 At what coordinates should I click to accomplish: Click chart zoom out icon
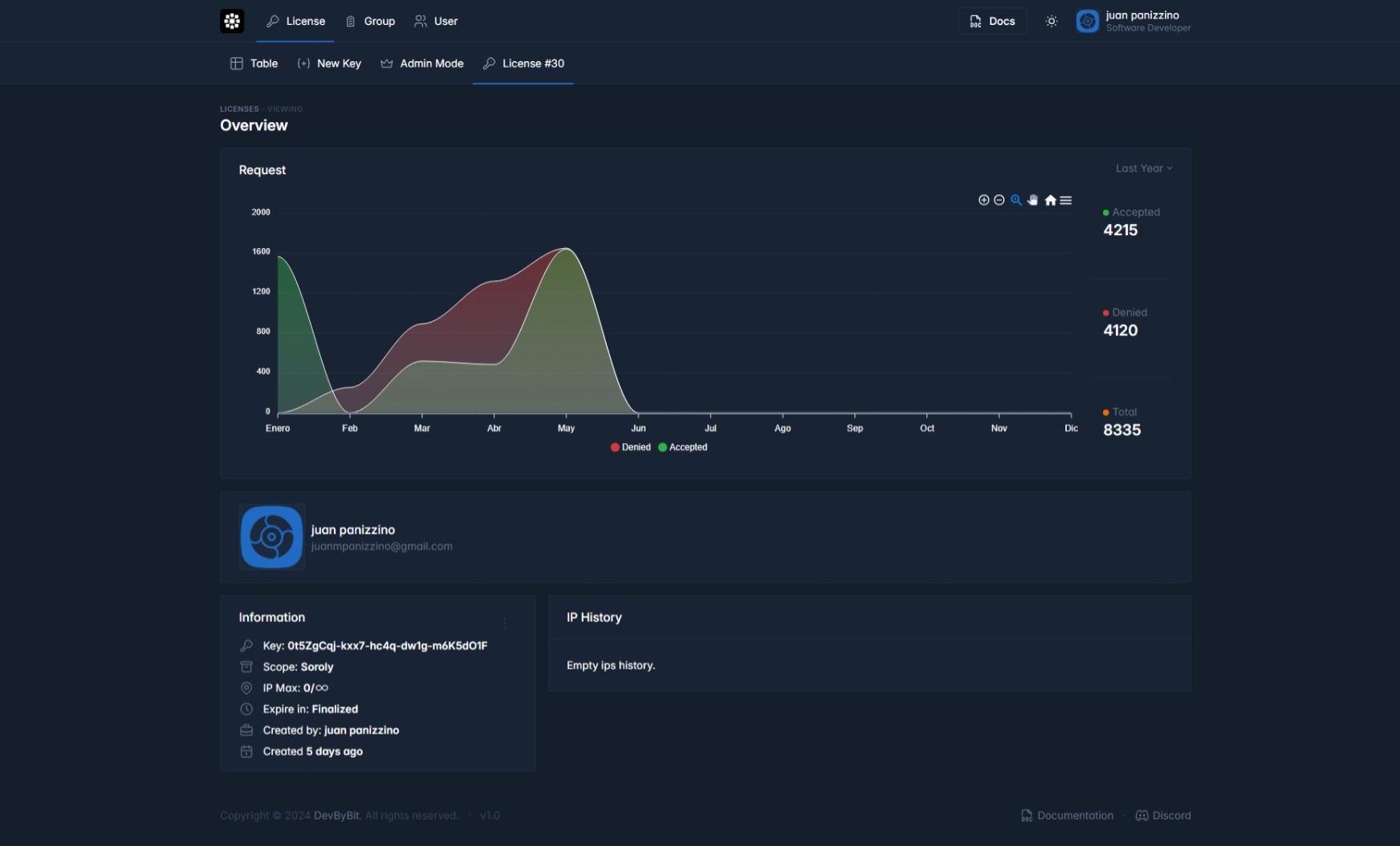(x=999, y=200)
